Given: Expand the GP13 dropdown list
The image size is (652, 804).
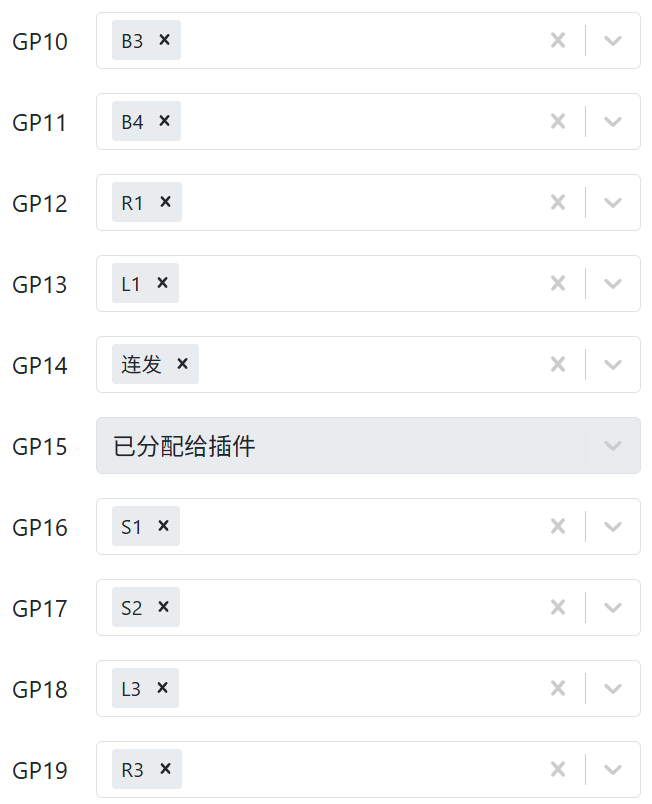Looking at the screenshot, I should pos(613,283).
